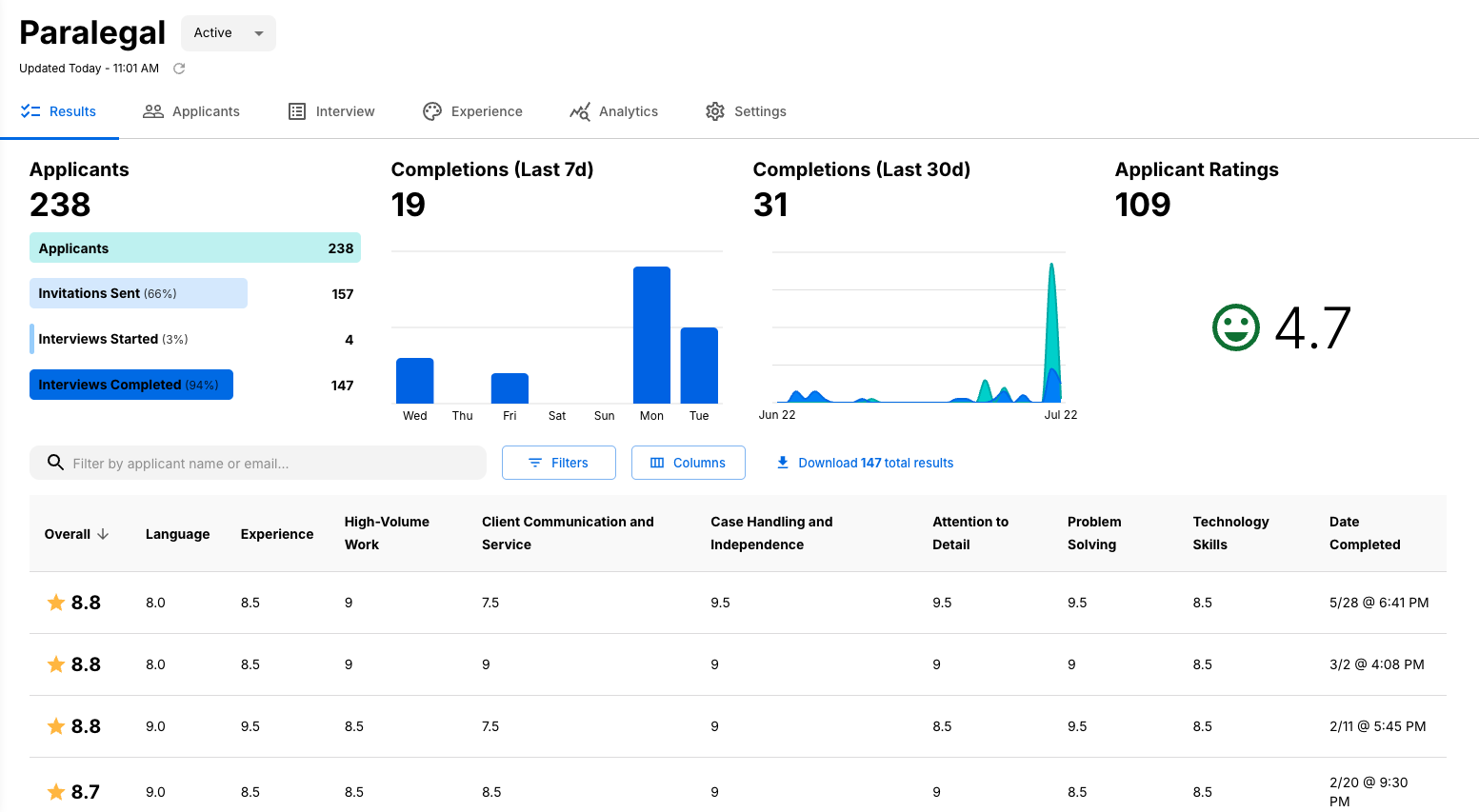Open the Active status dropdown
The width and height of the screenshot is (1479, 812).
pyautogui.click(x=229, y=33)
